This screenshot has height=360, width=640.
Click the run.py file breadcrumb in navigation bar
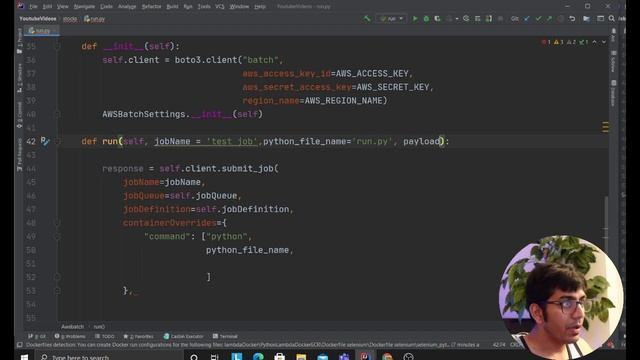(95, 19)
